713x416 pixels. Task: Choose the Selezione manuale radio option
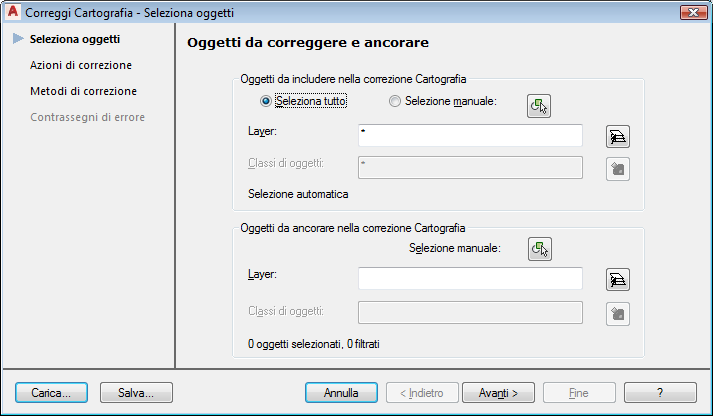point(394,101)
